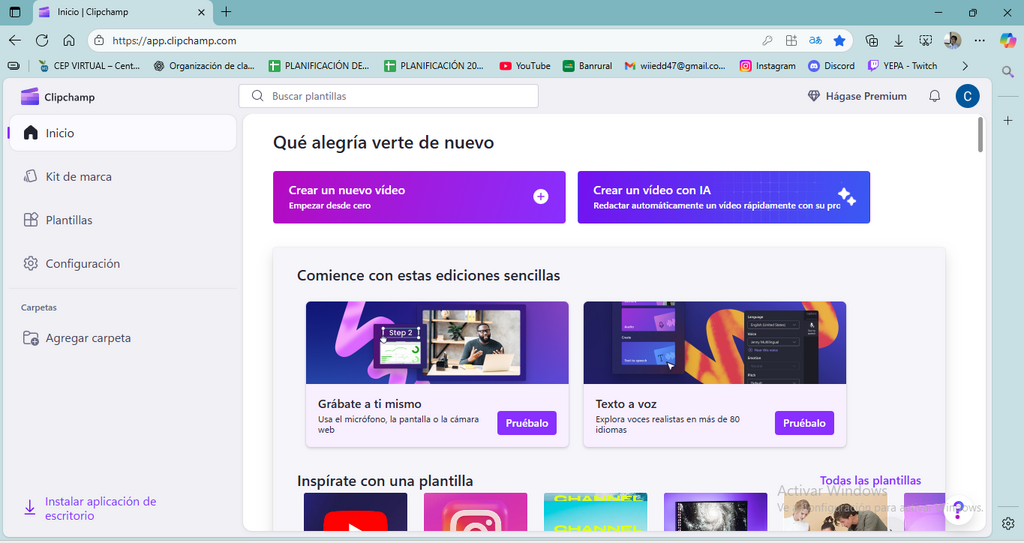Select the YouTube template thumbnail
The width and height of the screenshot is (1024, 543).
pyautogui.click(x=355, y=512)
